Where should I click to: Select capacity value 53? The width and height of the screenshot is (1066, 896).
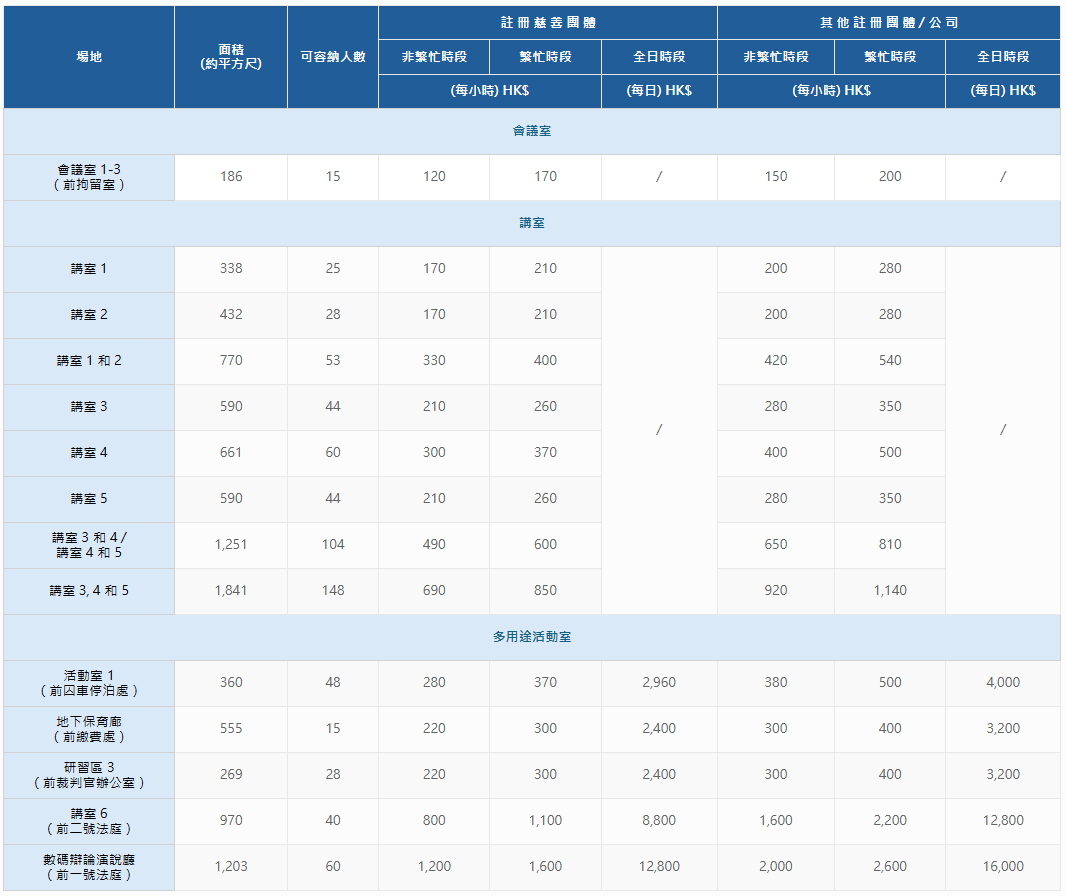tap(333, 360)
